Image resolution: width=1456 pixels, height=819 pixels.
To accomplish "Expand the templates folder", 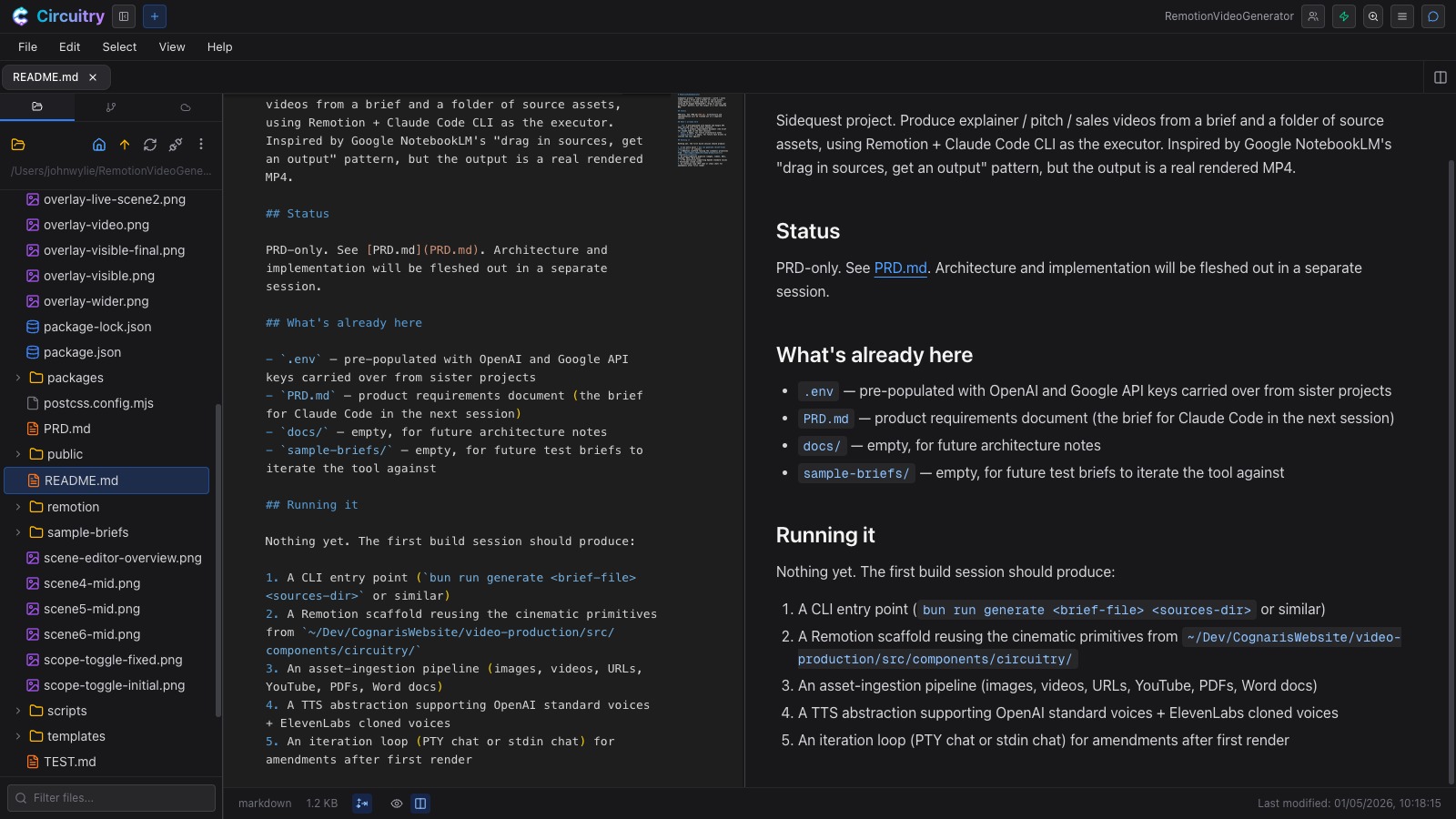I will pos(18,736).
